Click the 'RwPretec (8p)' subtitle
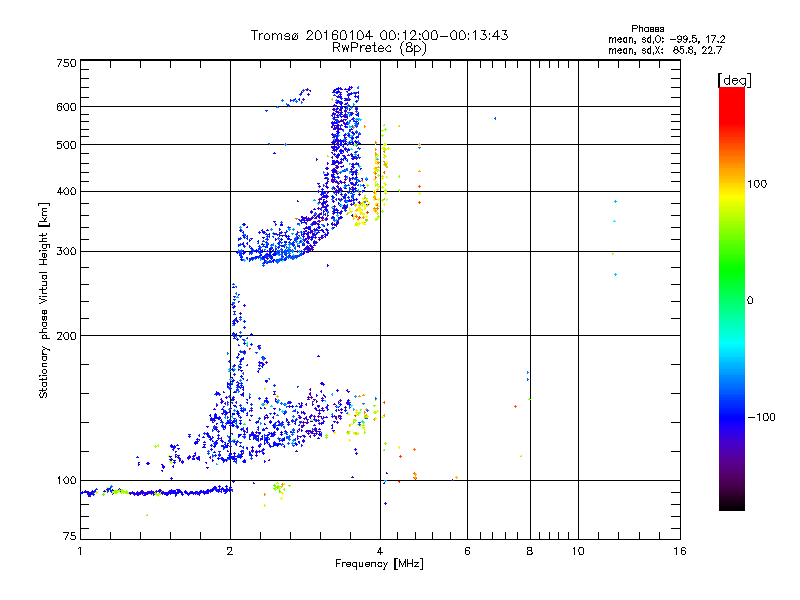 coord(379,48)
